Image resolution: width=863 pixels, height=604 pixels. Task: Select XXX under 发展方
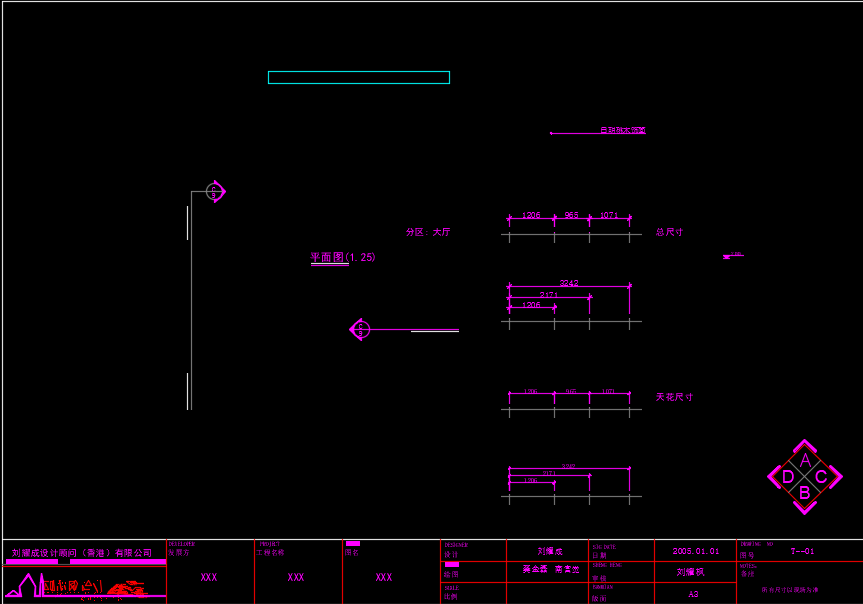click(209, 577)
